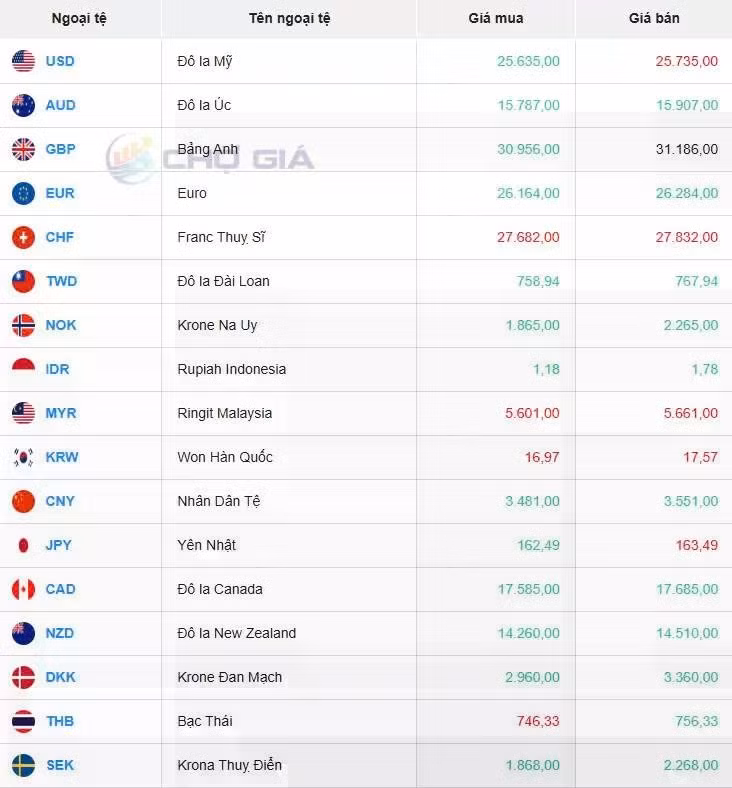732x788 pixels.
Task: Open the USD currency link
Action: 60,61
